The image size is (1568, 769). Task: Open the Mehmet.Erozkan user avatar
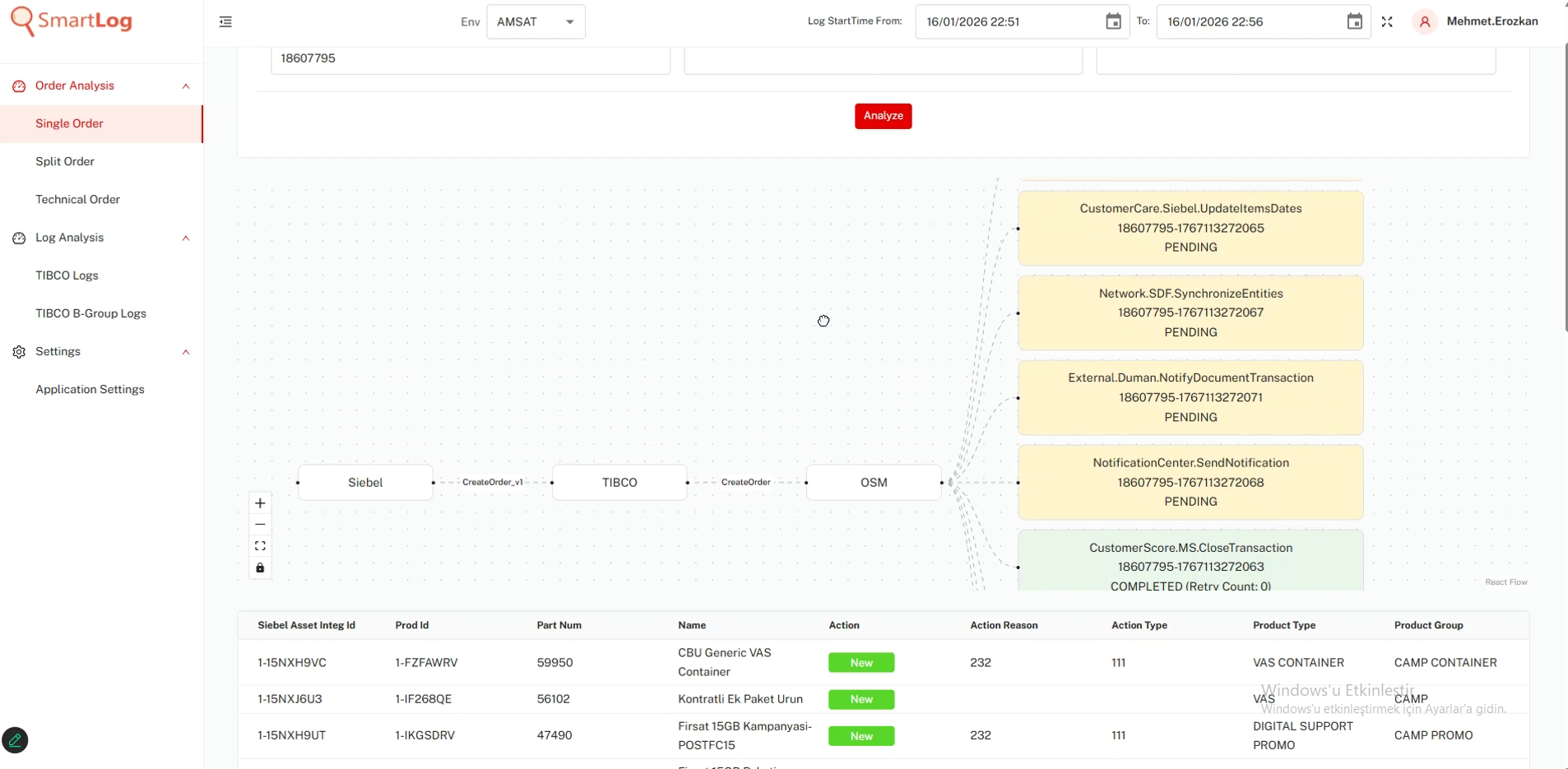pyautogui.click(x=1425, y=22)
